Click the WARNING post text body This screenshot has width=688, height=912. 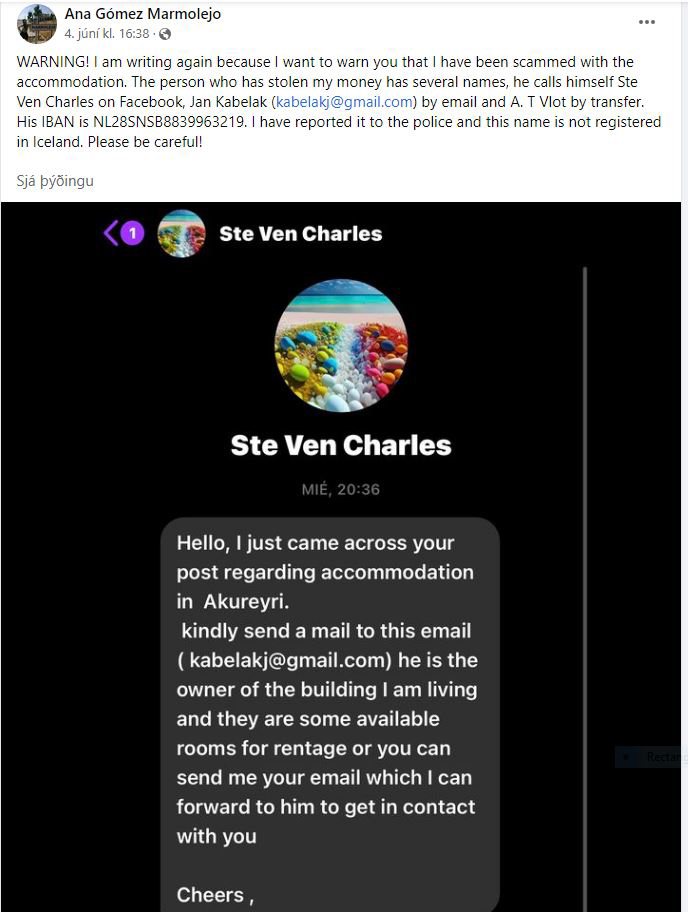[338, 102]
